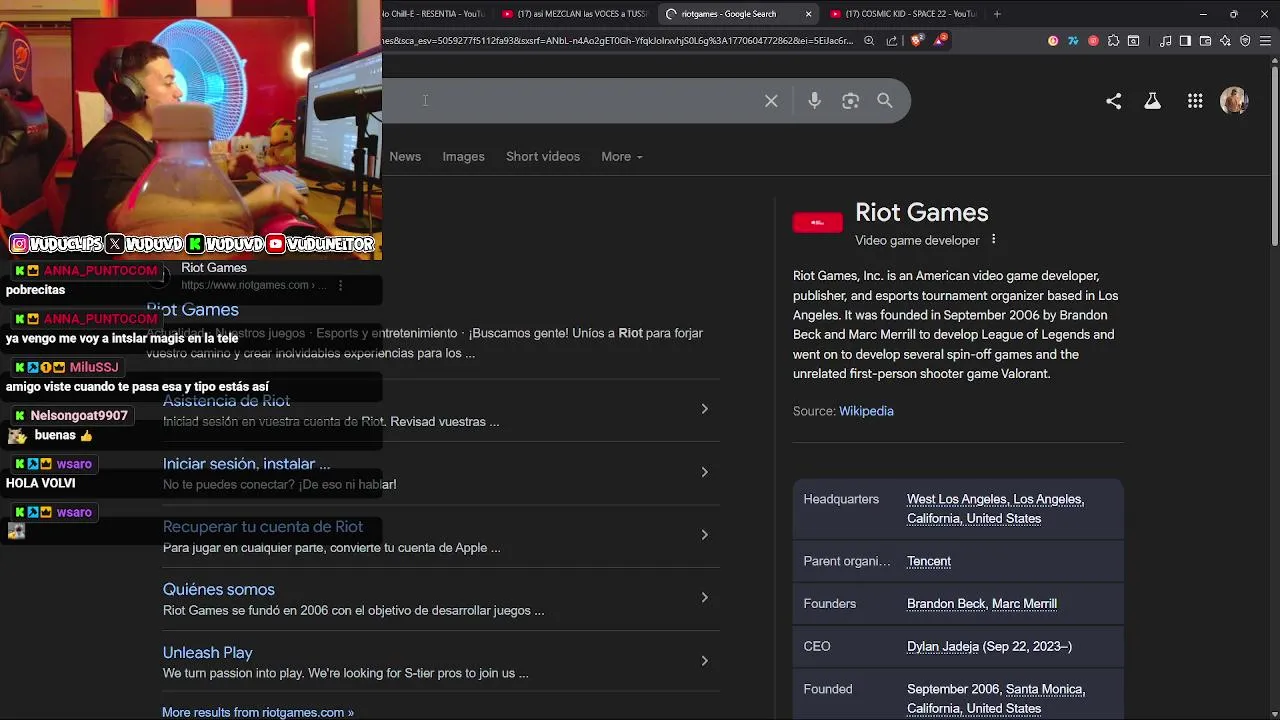The height and width of the screenshot is (720, 1280).
Task: Open the Recuperar tu cuenta de Riot link
Action: coord(263,527)
